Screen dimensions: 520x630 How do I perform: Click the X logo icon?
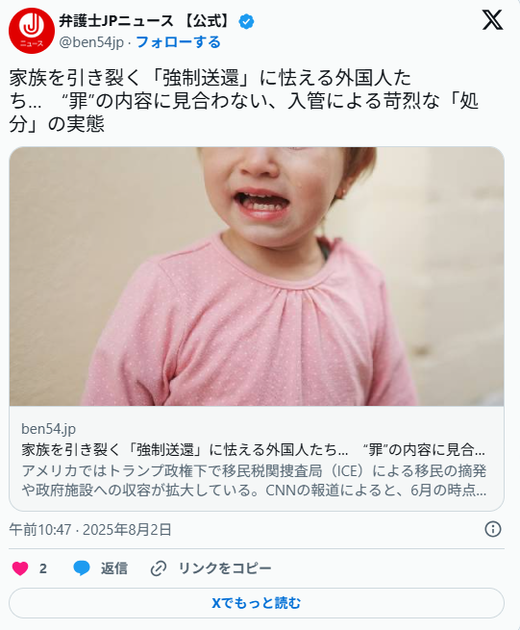point(492,20)
